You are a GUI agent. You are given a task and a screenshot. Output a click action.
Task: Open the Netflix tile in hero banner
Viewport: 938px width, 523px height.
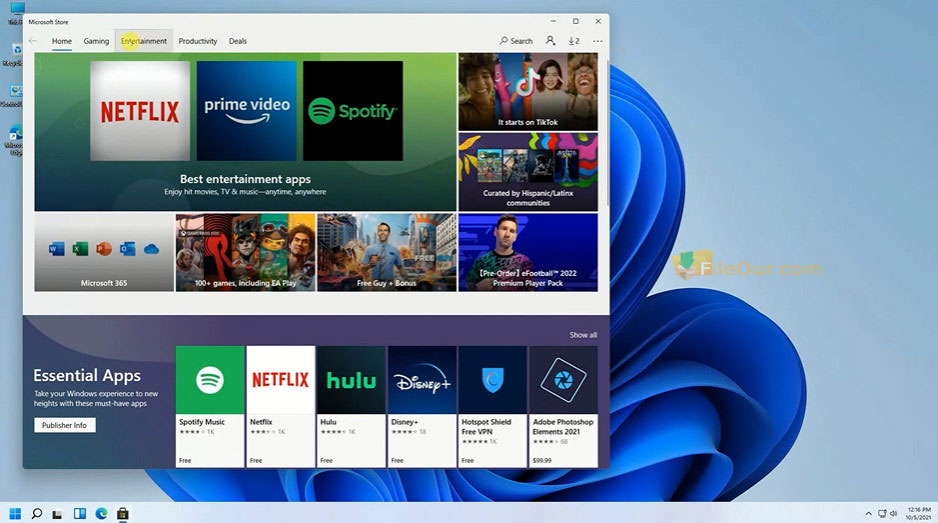pos(140,111)
